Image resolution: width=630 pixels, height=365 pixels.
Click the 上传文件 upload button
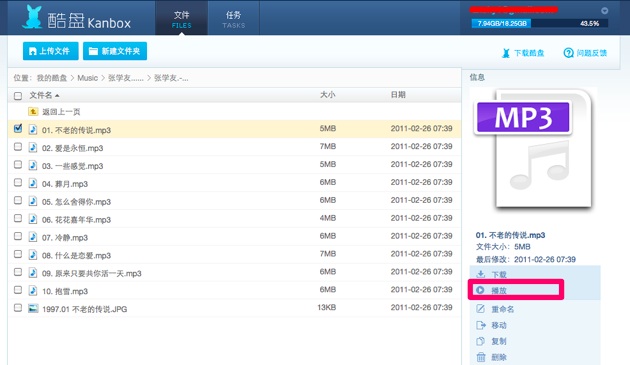(51, 51)
